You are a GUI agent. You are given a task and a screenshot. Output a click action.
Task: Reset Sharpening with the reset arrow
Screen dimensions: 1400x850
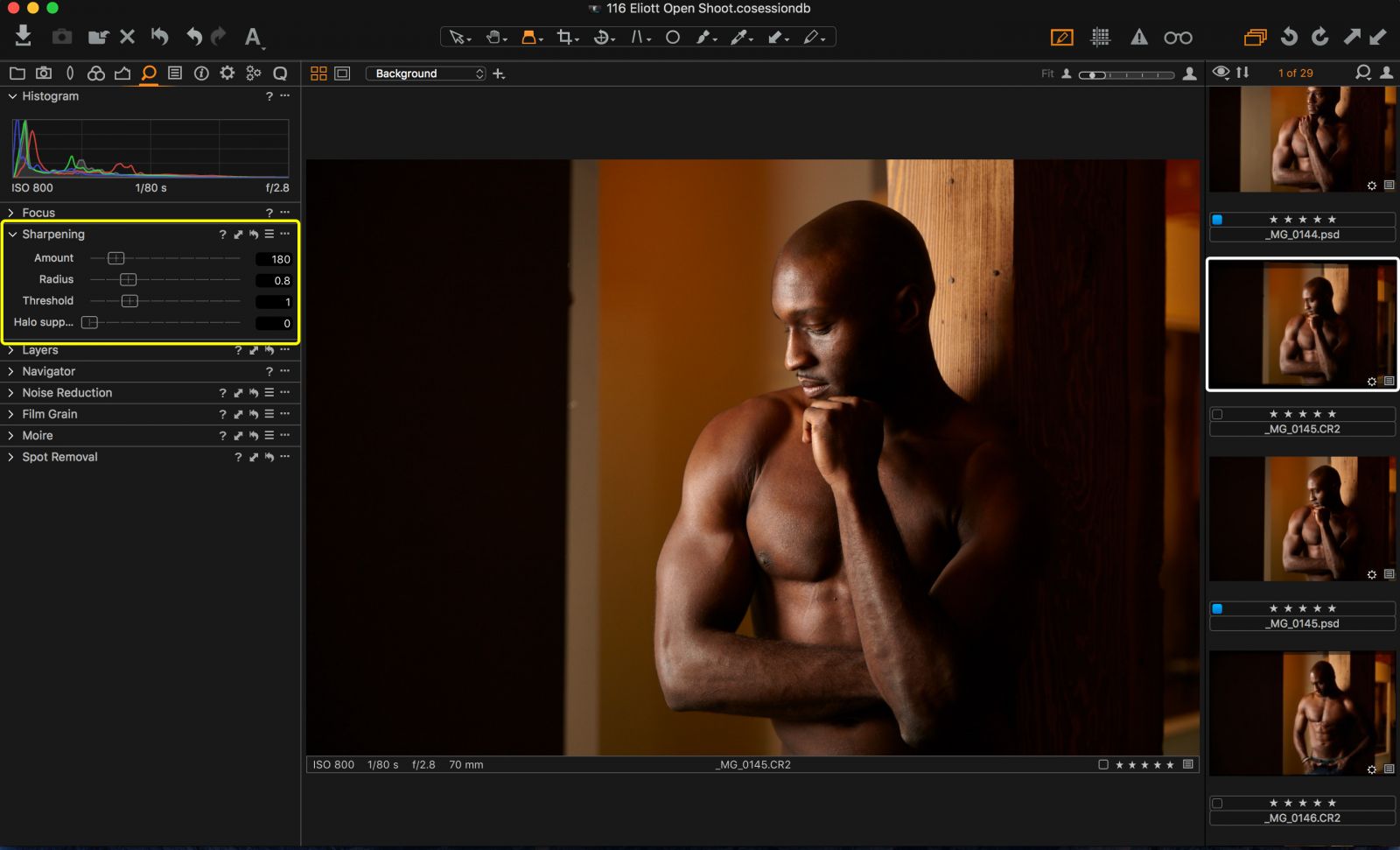click(253, 234)
